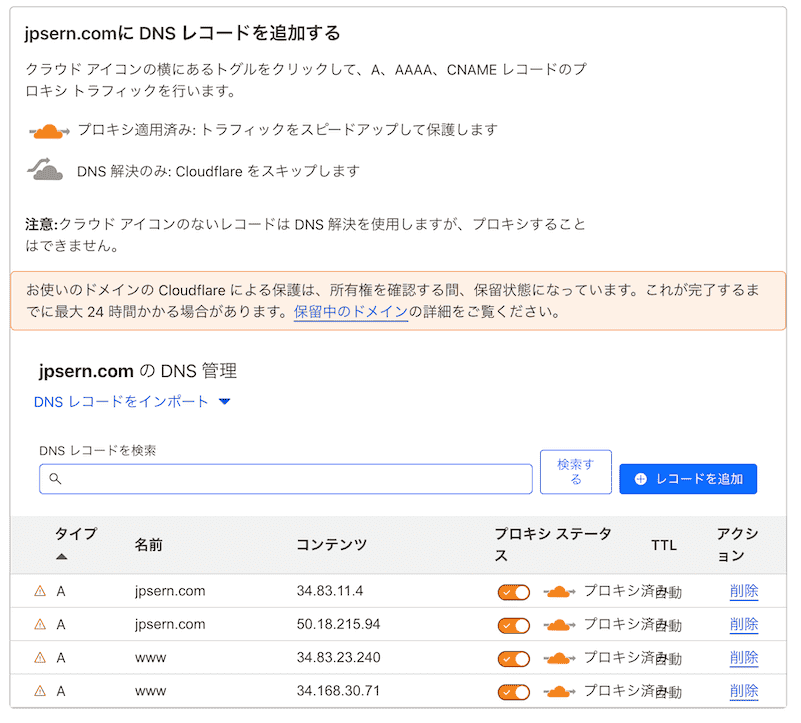801x723 pixels.
Task: Click 削除 on the jpsern.com 34.83.11.4 record
Action: (744, 591)
